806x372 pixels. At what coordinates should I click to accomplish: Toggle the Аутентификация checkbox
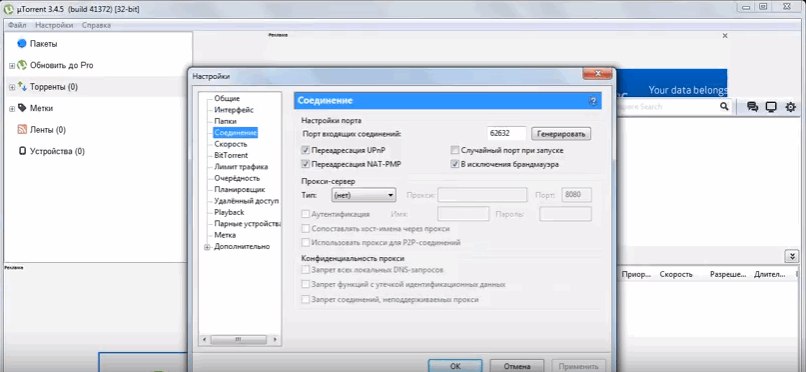click(305, 214)
